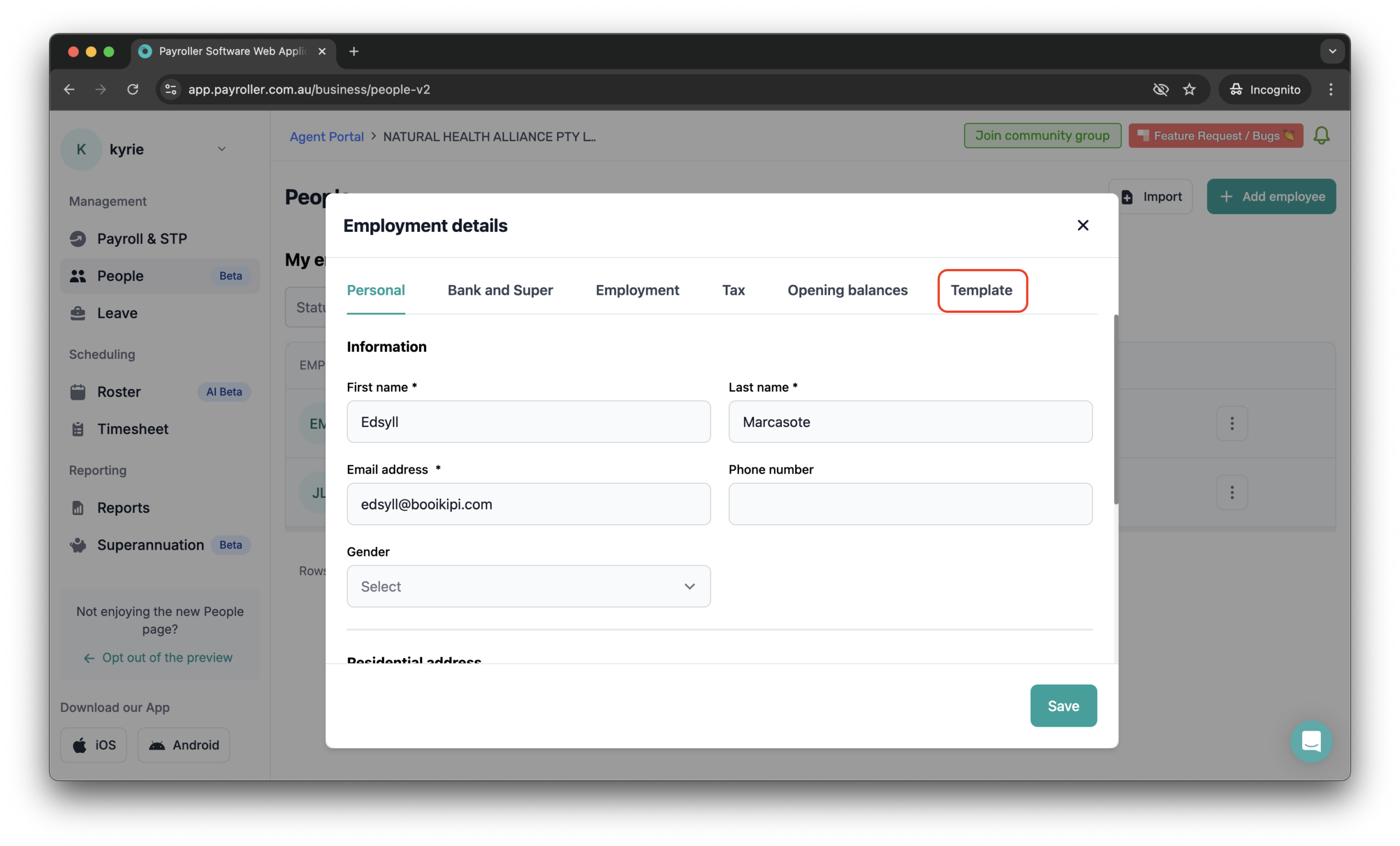Open the People section in sidebar

pos(160,276)
